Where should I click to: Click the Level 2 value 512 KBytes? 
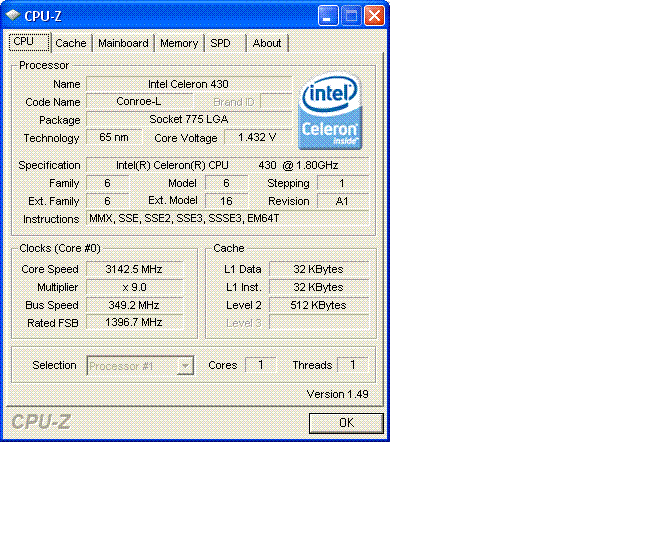[319, 305]
